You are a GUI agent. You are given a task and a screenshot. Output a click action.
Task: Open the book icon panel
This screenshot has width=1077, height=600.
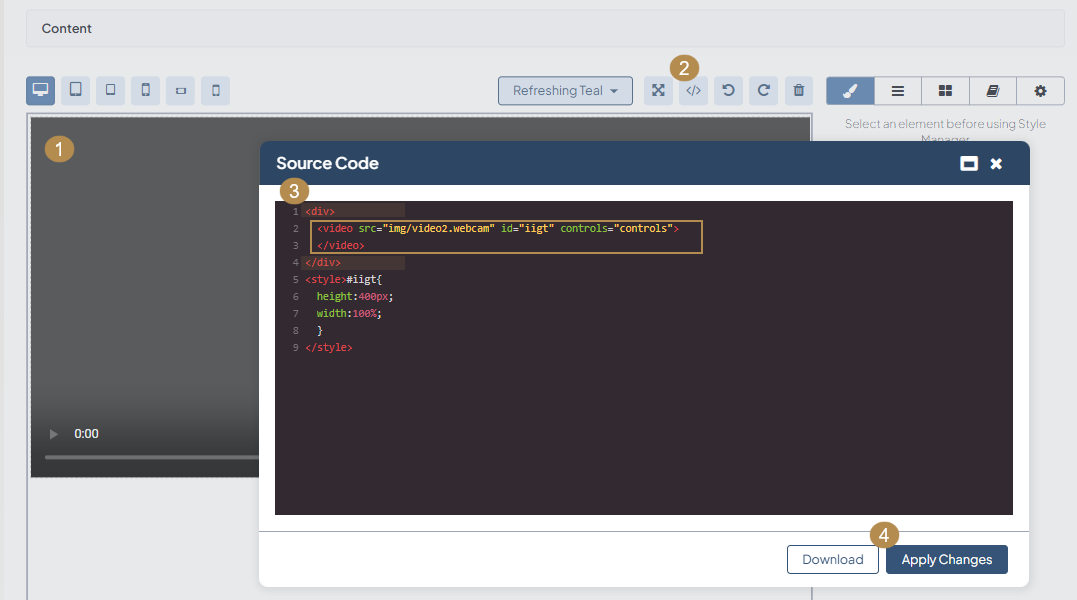tap(993, 91)
